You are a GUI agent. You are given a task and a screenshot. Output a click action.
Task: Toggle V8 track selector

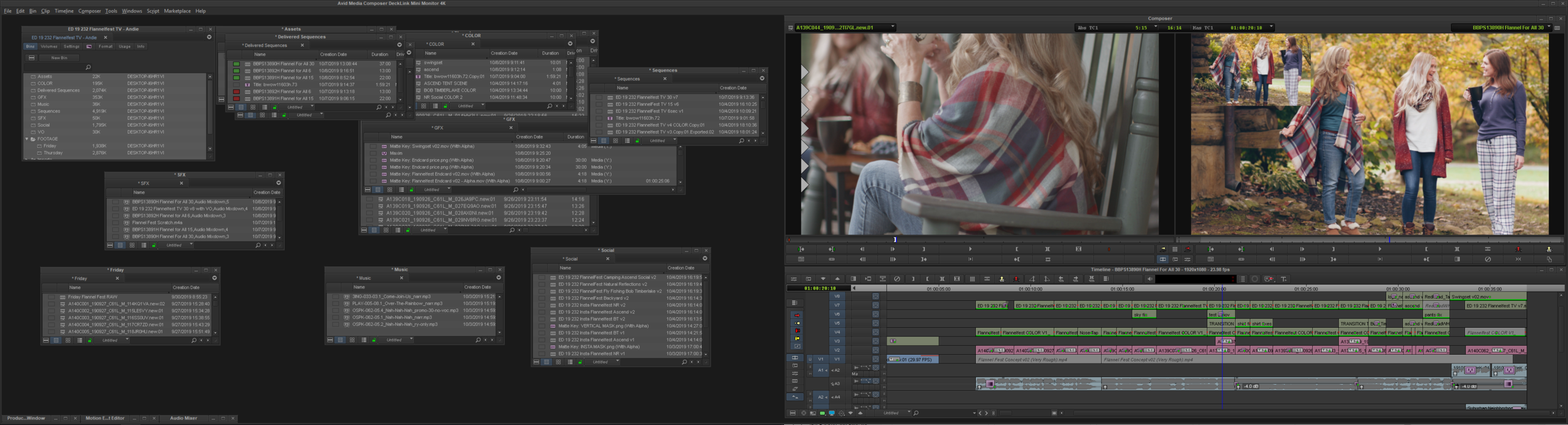coord(837,296)
